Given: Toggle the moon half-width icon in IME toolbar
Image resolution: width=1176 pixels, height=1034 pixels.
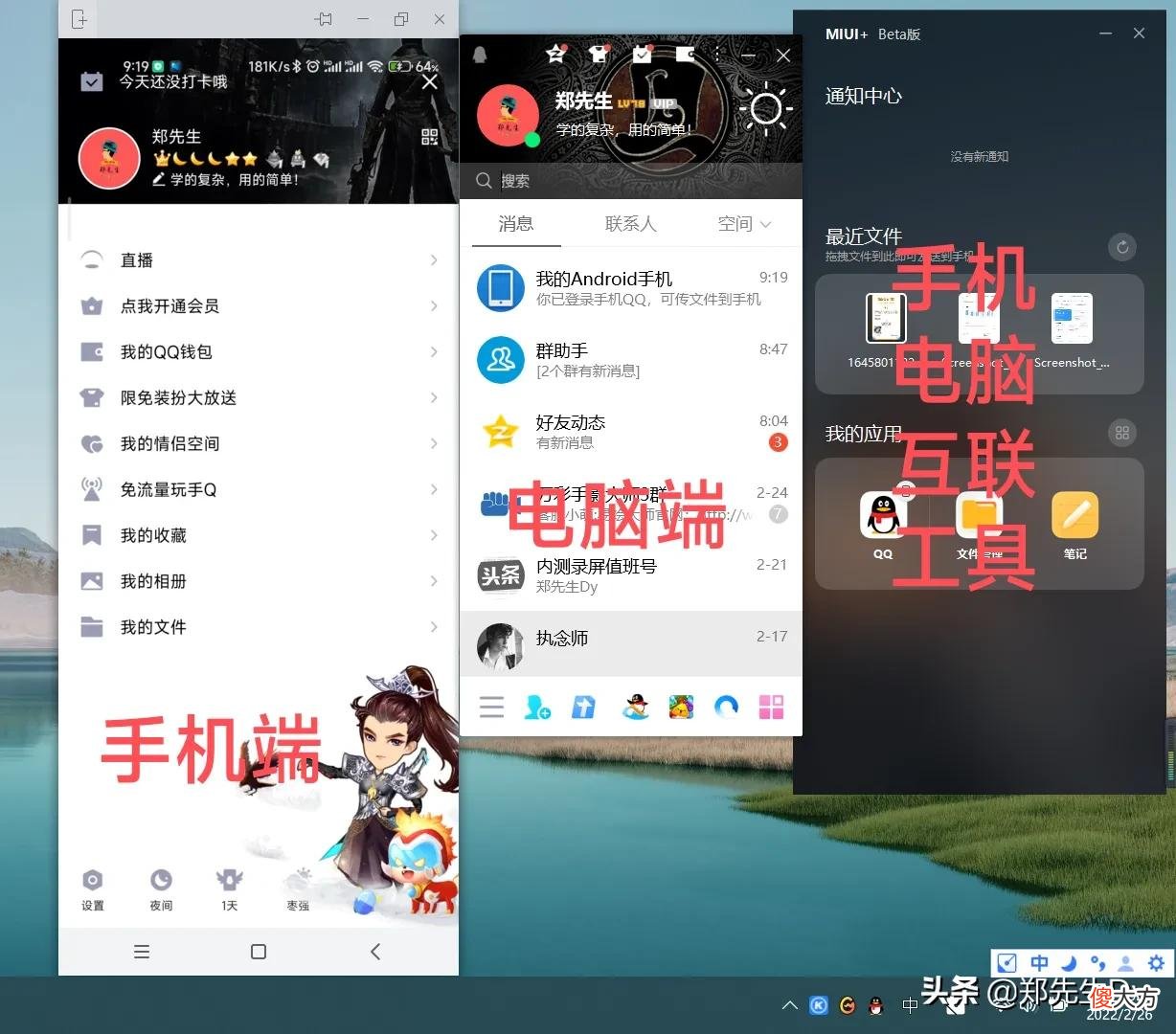Looking at the screenshot, I should pos(1069,963).
